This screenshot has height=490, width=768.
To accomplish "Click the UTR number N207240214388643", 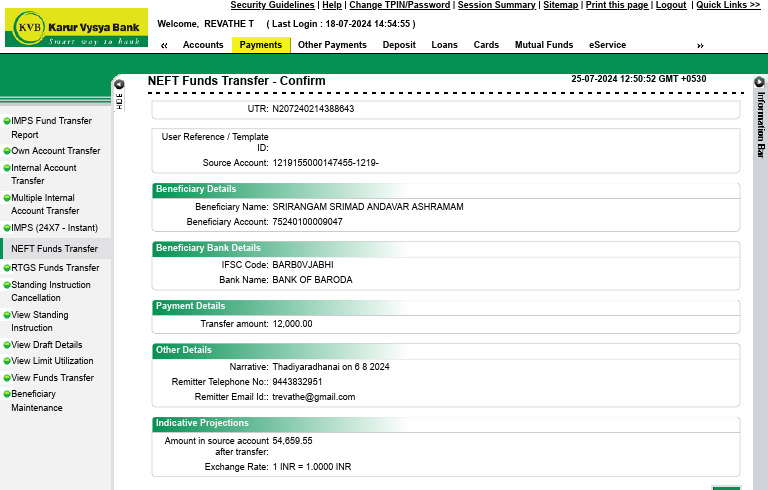I will (313, 109).
